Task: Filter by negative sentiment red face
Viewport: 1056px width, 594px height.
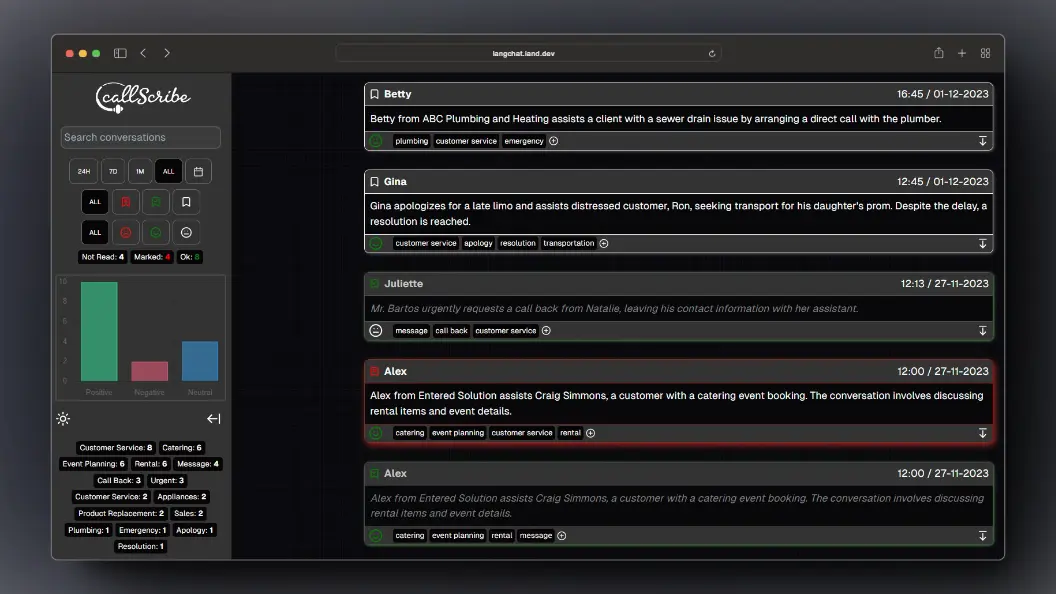Action: tap(125, 232)
